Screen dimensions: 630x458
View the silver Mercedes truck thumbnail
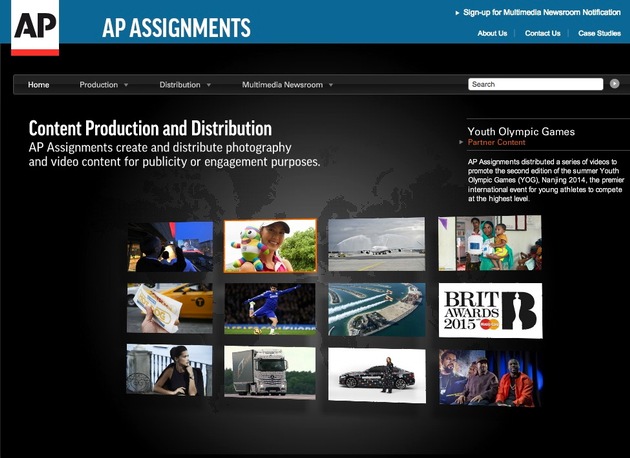(x=270, y=373)
